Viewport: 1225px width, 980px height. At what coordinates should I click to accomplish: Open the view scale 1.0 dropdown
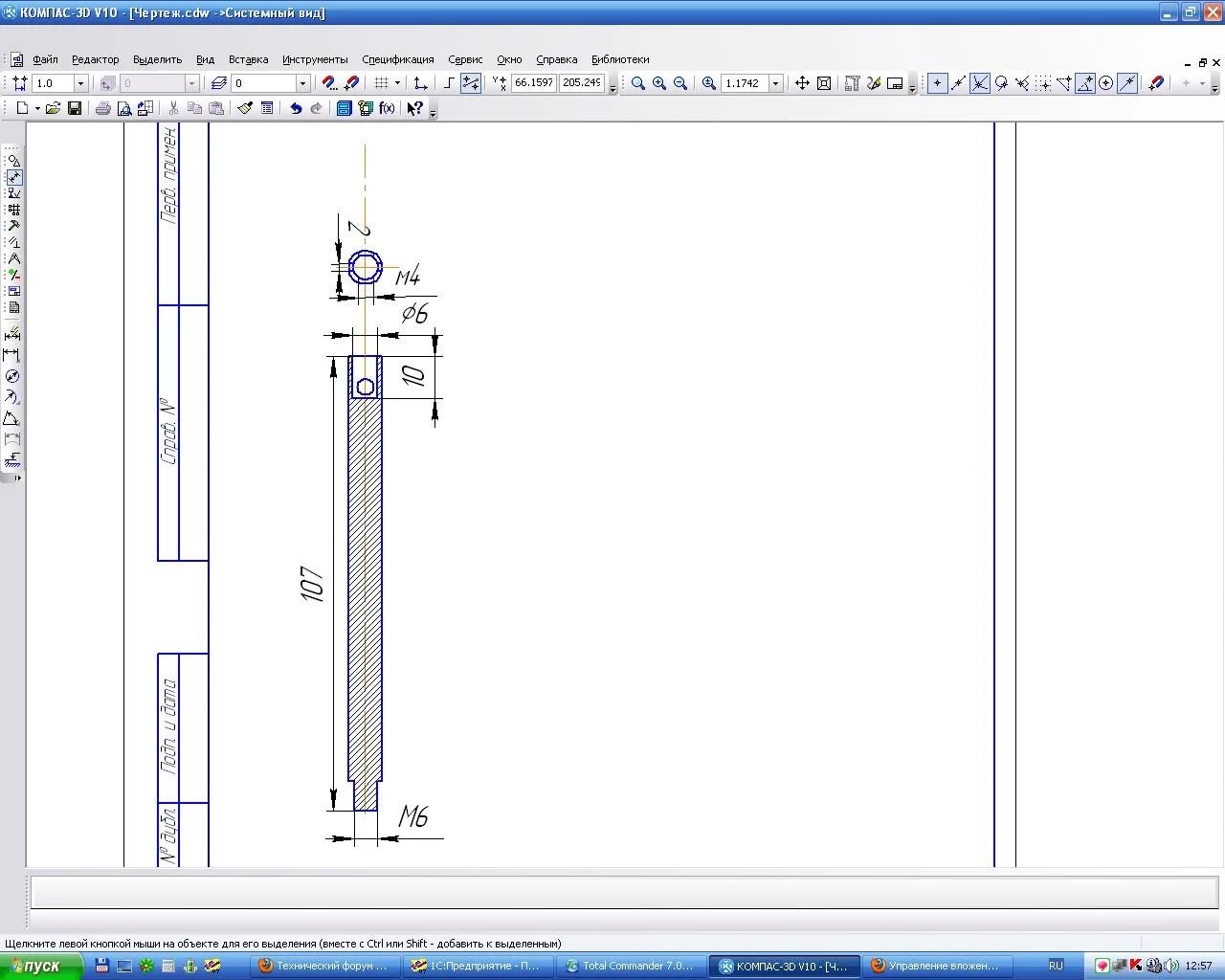(80, 83)
